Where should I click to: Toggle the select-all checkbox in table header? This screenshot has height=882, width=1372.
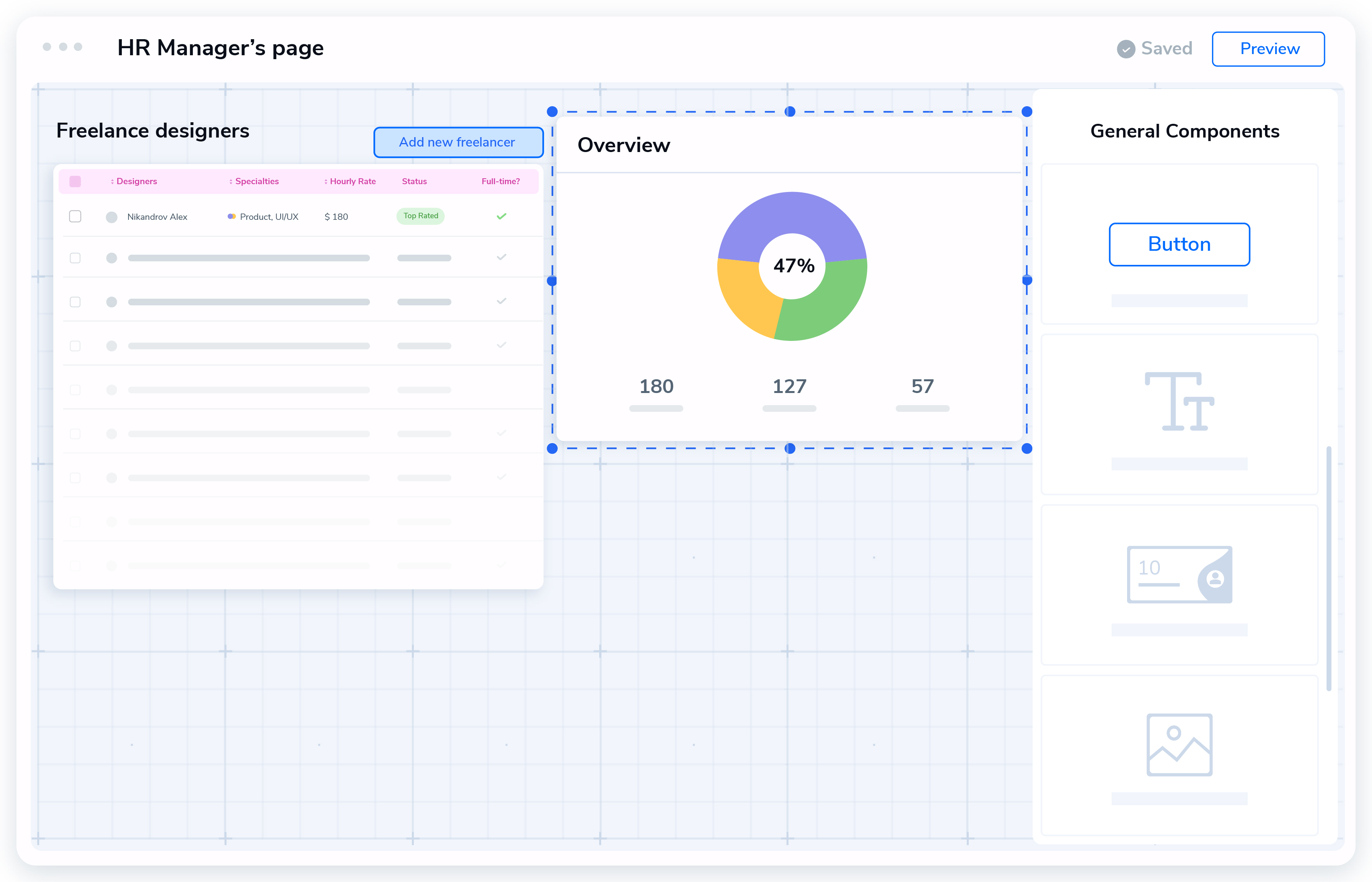click(x=75, y=181)
